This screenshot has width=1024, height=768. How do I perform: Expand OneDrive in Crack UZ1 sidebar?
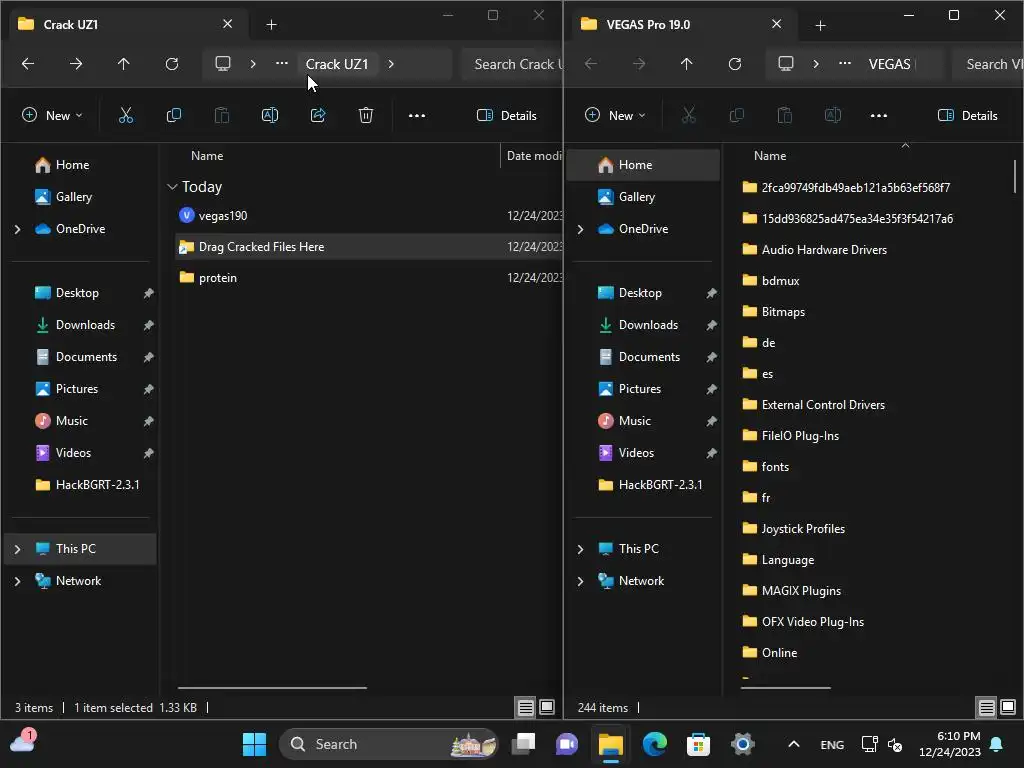click(x=18, y=229)
